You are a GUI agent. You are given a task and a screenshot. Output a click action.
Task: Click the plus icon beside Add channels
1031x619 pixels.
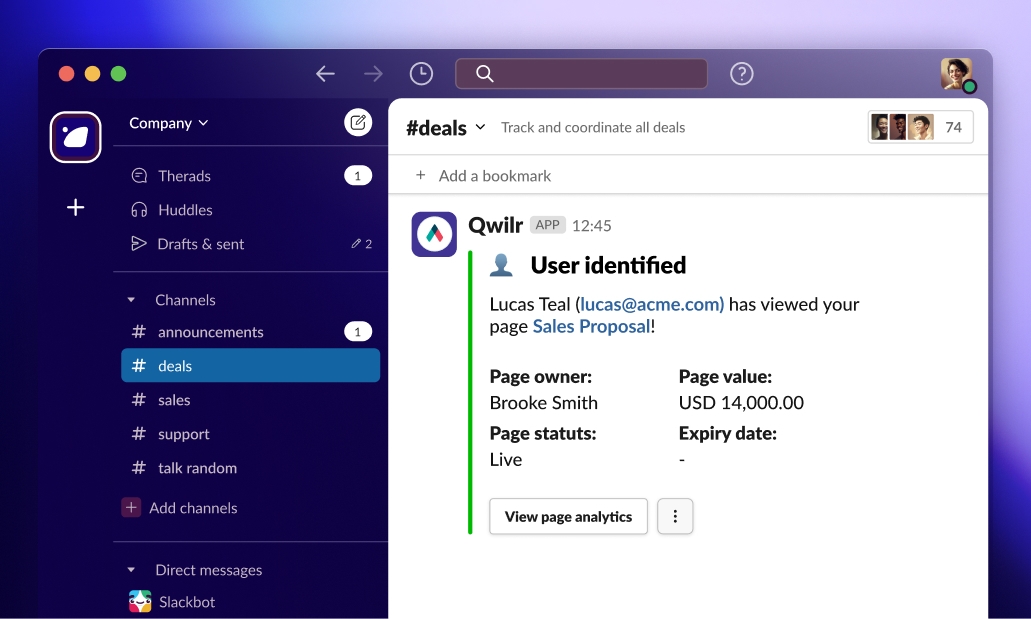pyautogui.click(x=131, y=507)
